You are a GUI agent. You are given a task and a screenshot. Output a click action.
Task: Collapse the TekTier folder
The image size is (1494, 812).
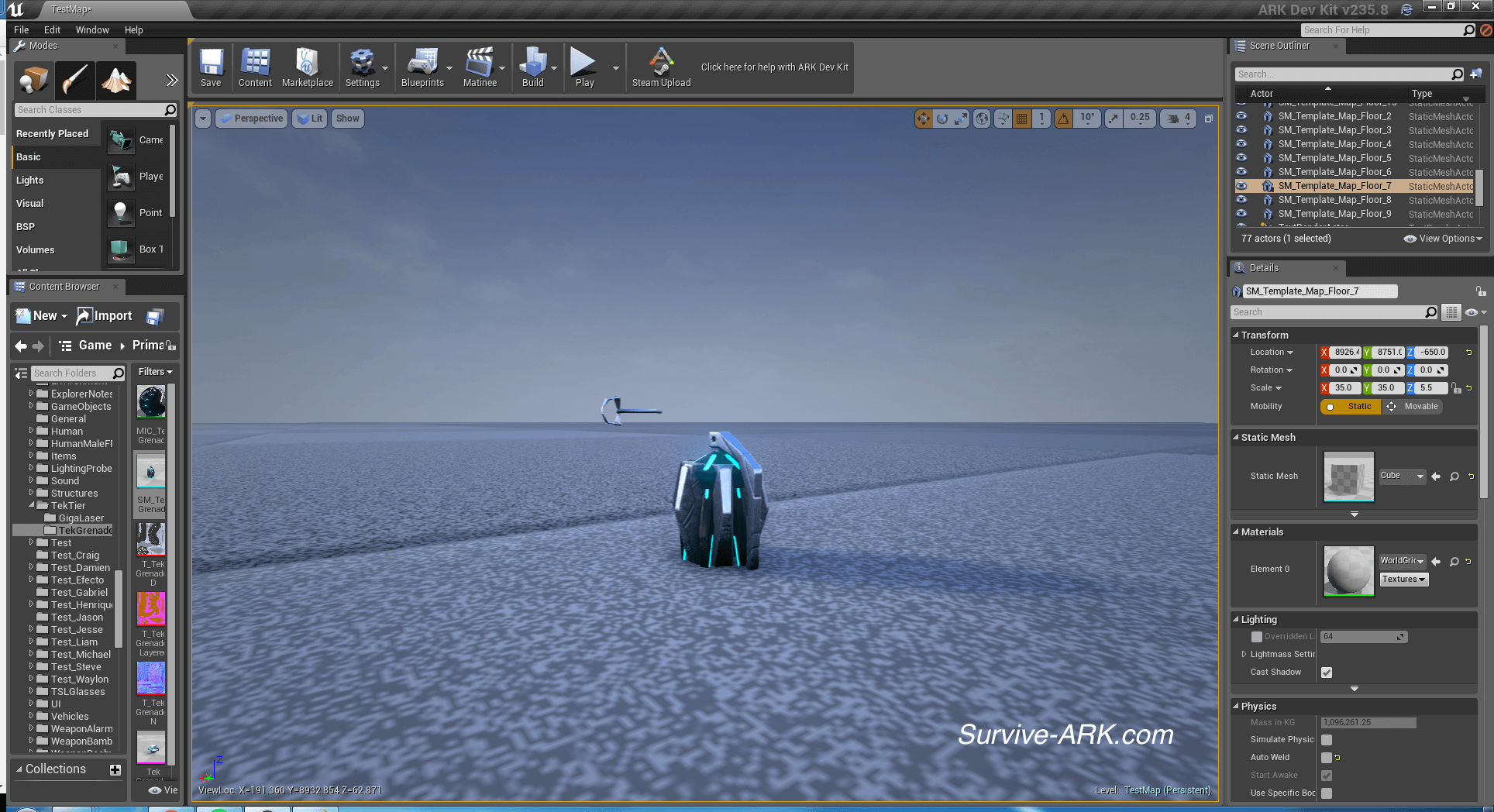[32, 506]
